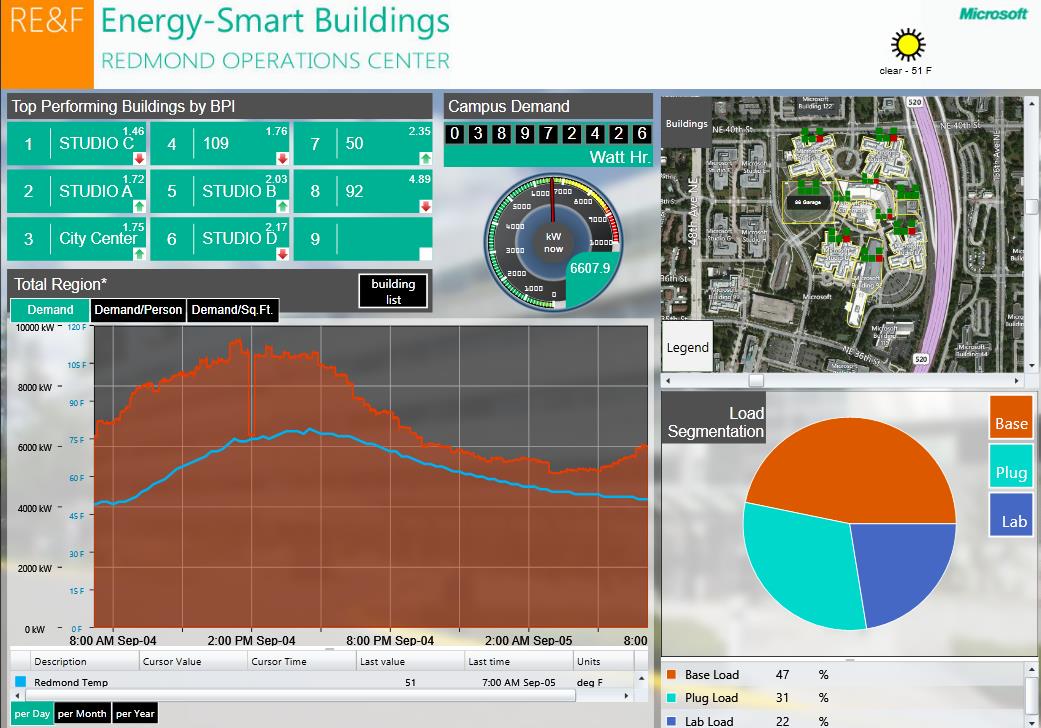Screen dimensions: 1041x728
Task: Click the orange RE&F logo tile
Action: (x=47, y=44)
